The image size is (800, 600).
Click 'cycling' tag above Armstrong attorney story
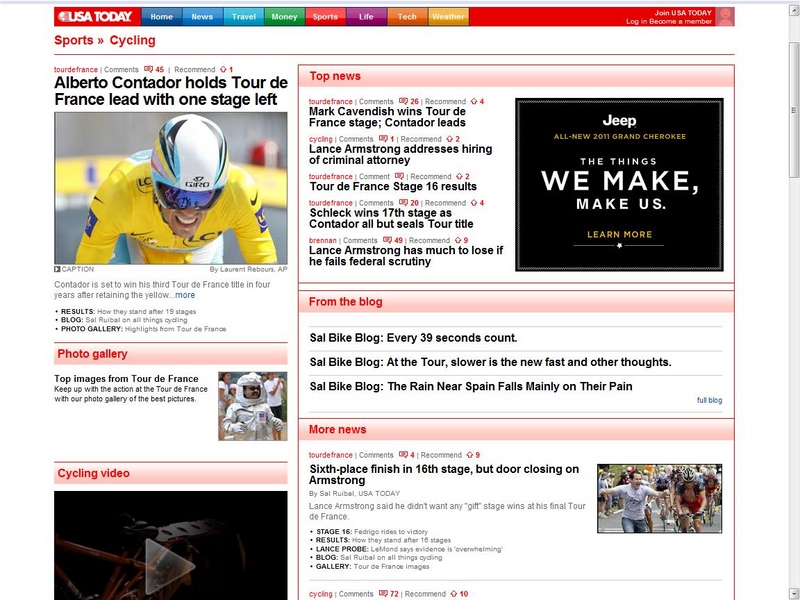[320, 139]
